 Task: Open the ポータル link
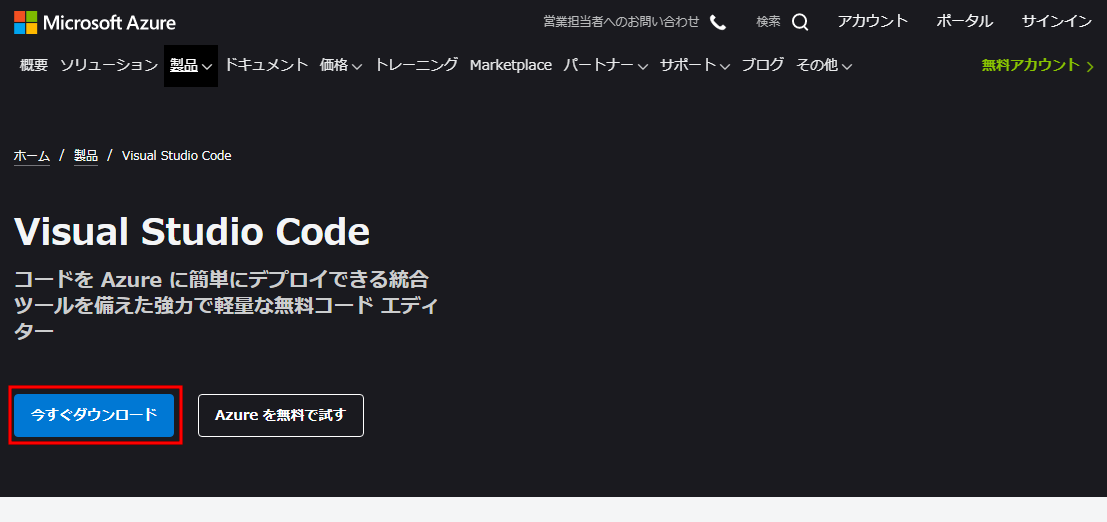point(964,21)
